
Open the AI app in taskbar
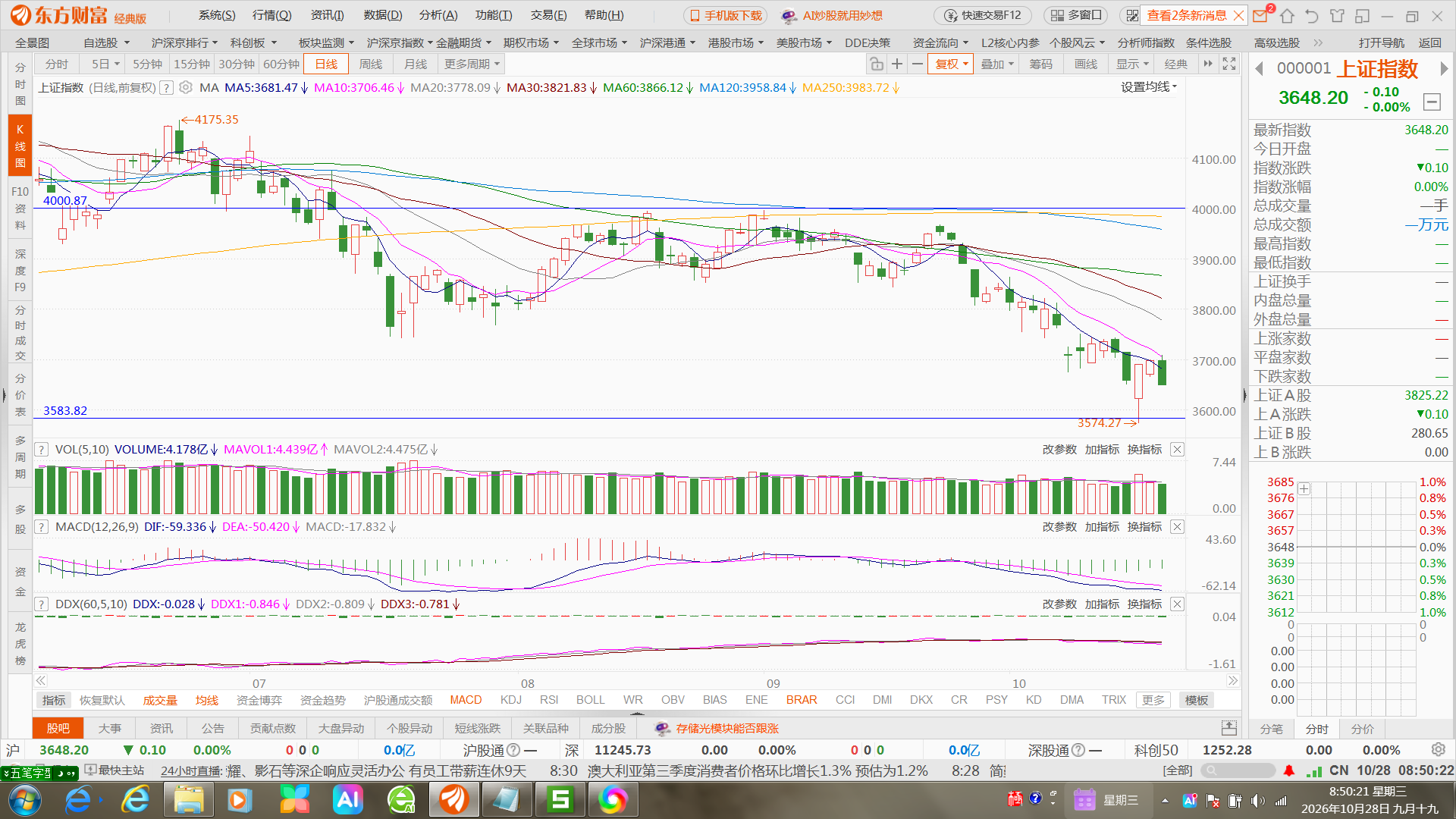pos(347,799)
